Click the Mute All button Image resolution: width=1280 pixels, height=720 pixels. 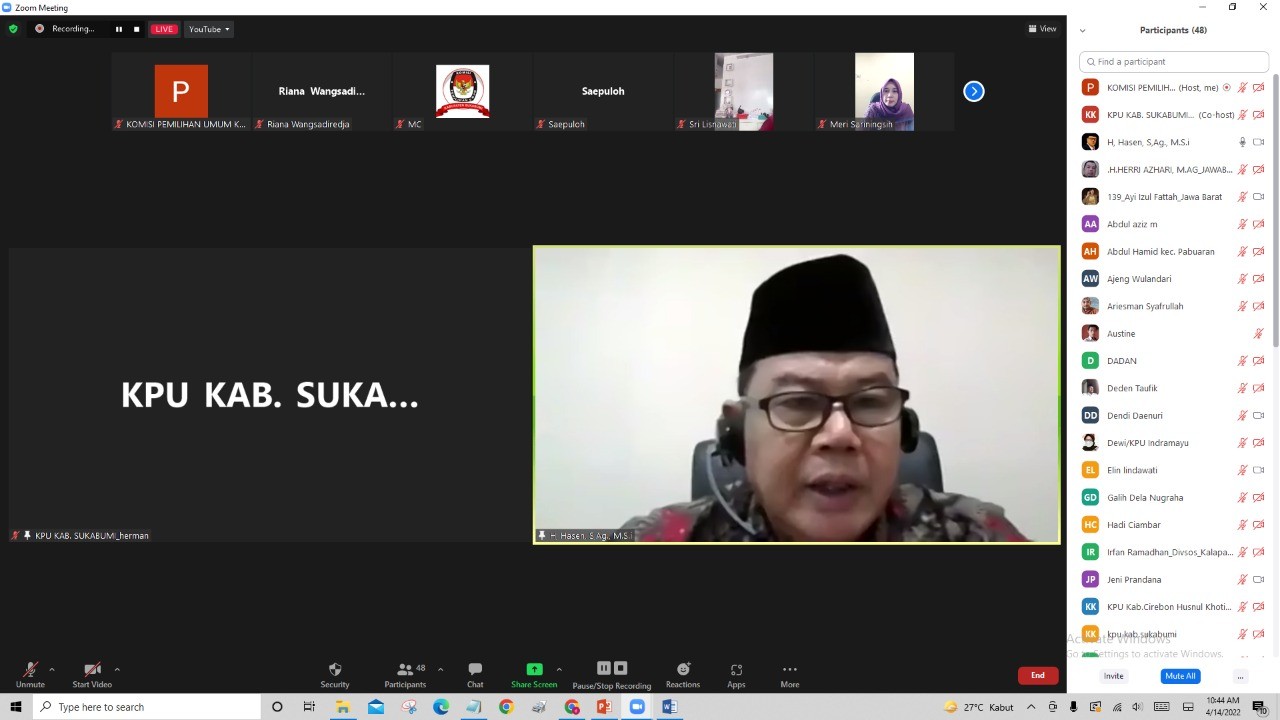point(1180,676)
